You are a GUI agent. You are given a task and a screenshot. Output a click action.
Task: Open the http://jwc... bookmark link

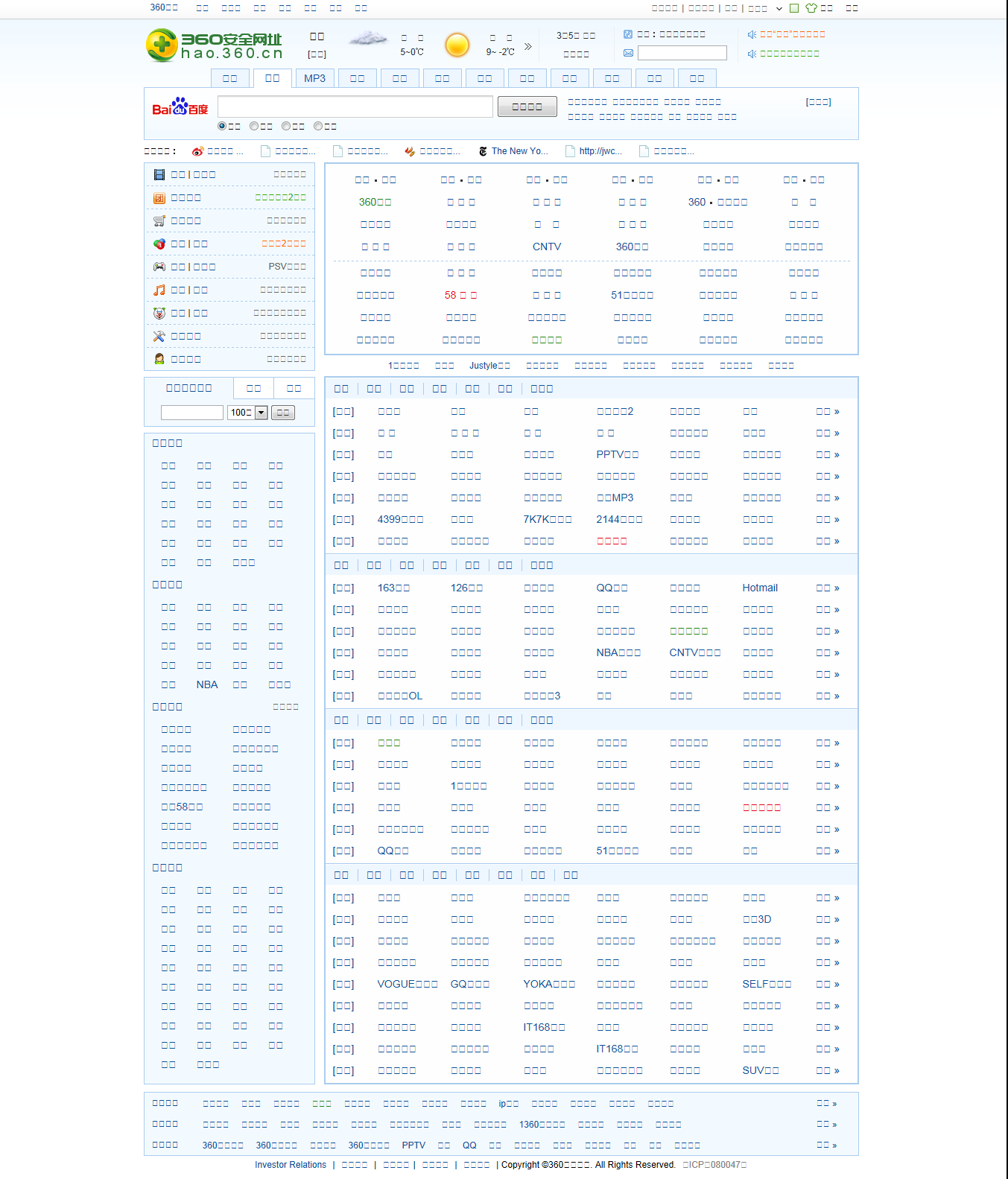tap(600, 151)
